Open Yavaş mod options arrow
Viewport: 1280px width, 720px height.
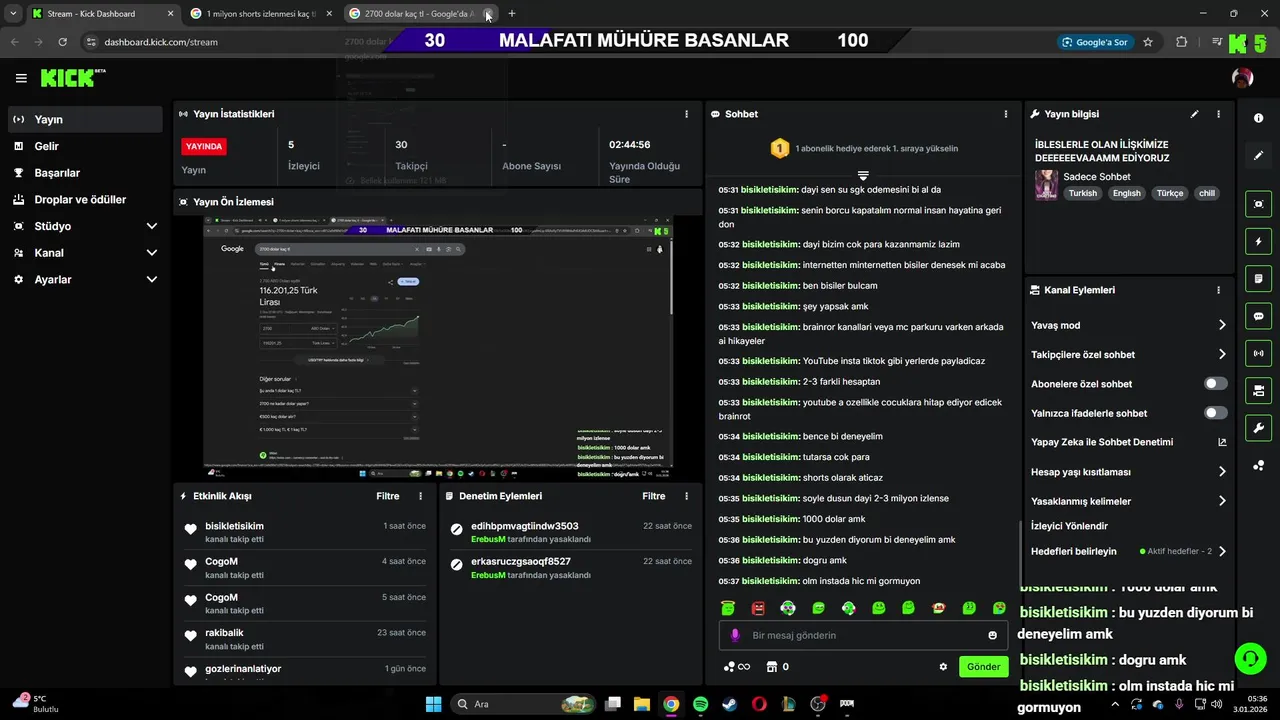click(x=1222, y=325)
